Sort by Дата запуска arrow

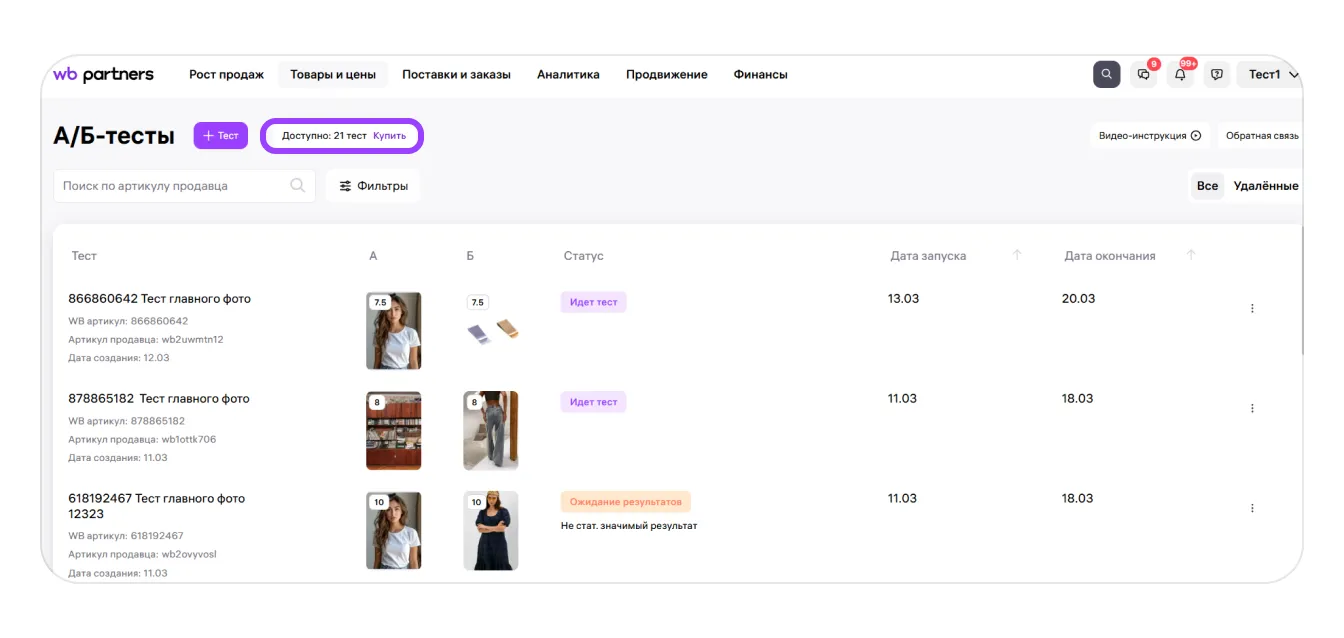[1017, 256]
